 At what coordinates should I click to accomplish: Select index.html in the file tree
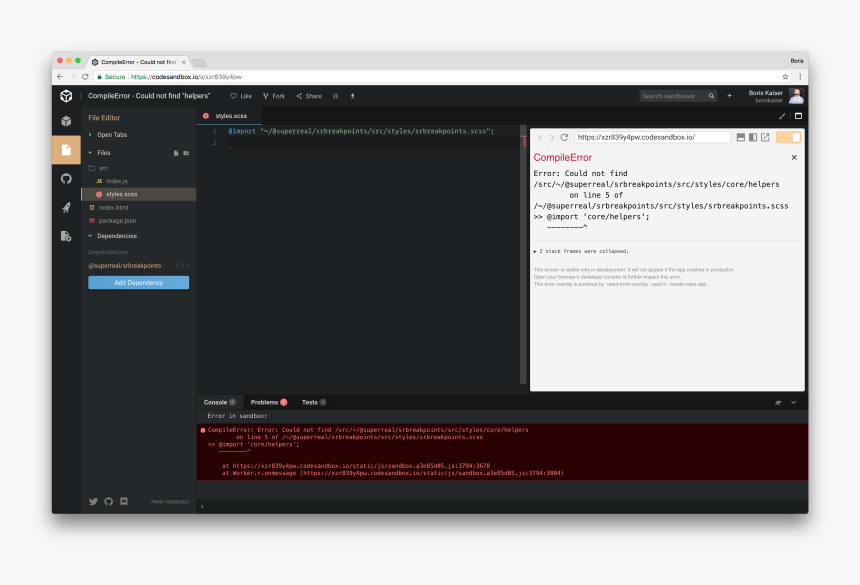(x=113, y=207)
